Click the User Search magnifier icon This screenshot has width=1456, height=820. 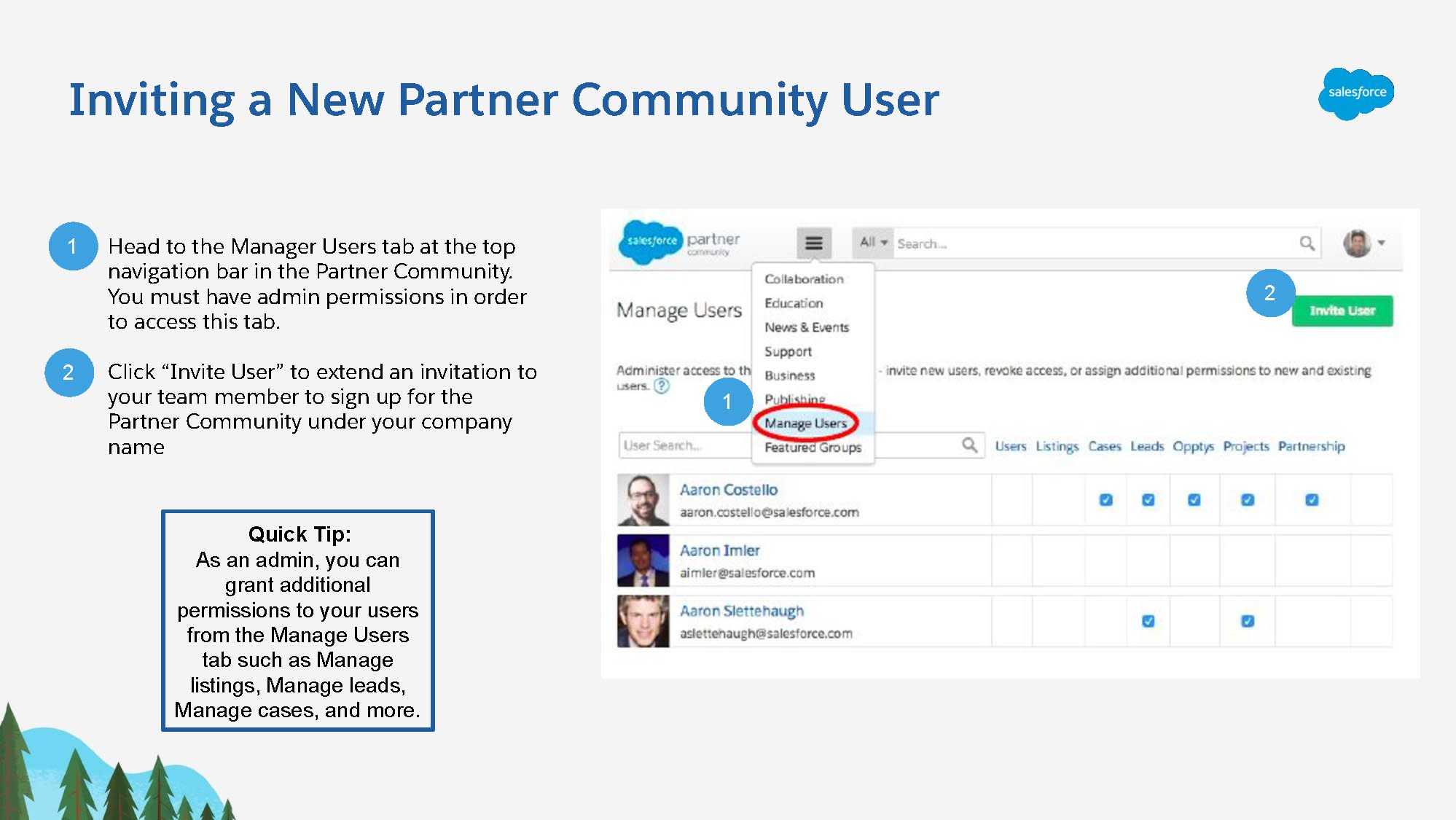[x=969, y=445]
